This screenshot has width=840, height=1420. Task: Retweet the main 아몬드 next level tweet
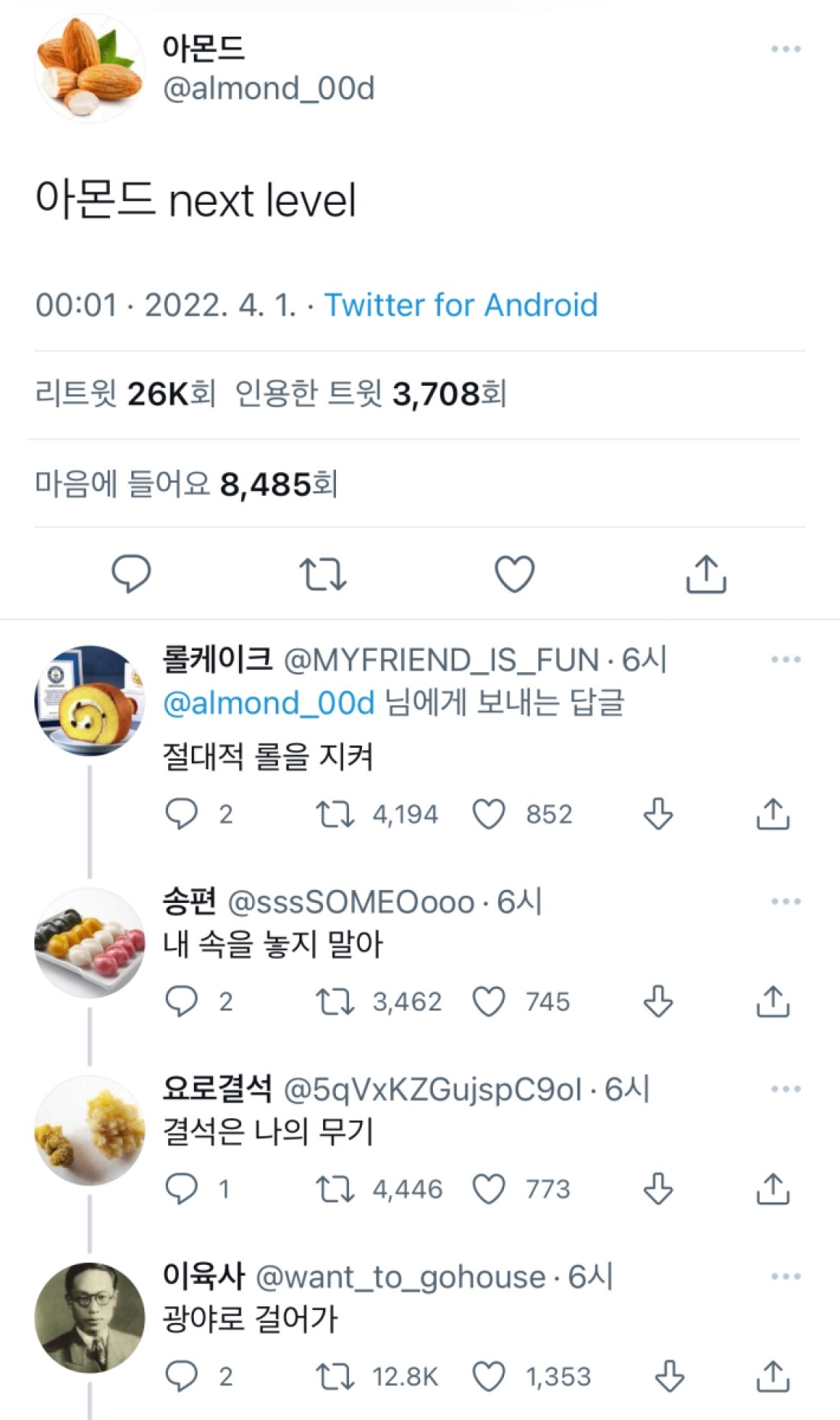point(322,574)
